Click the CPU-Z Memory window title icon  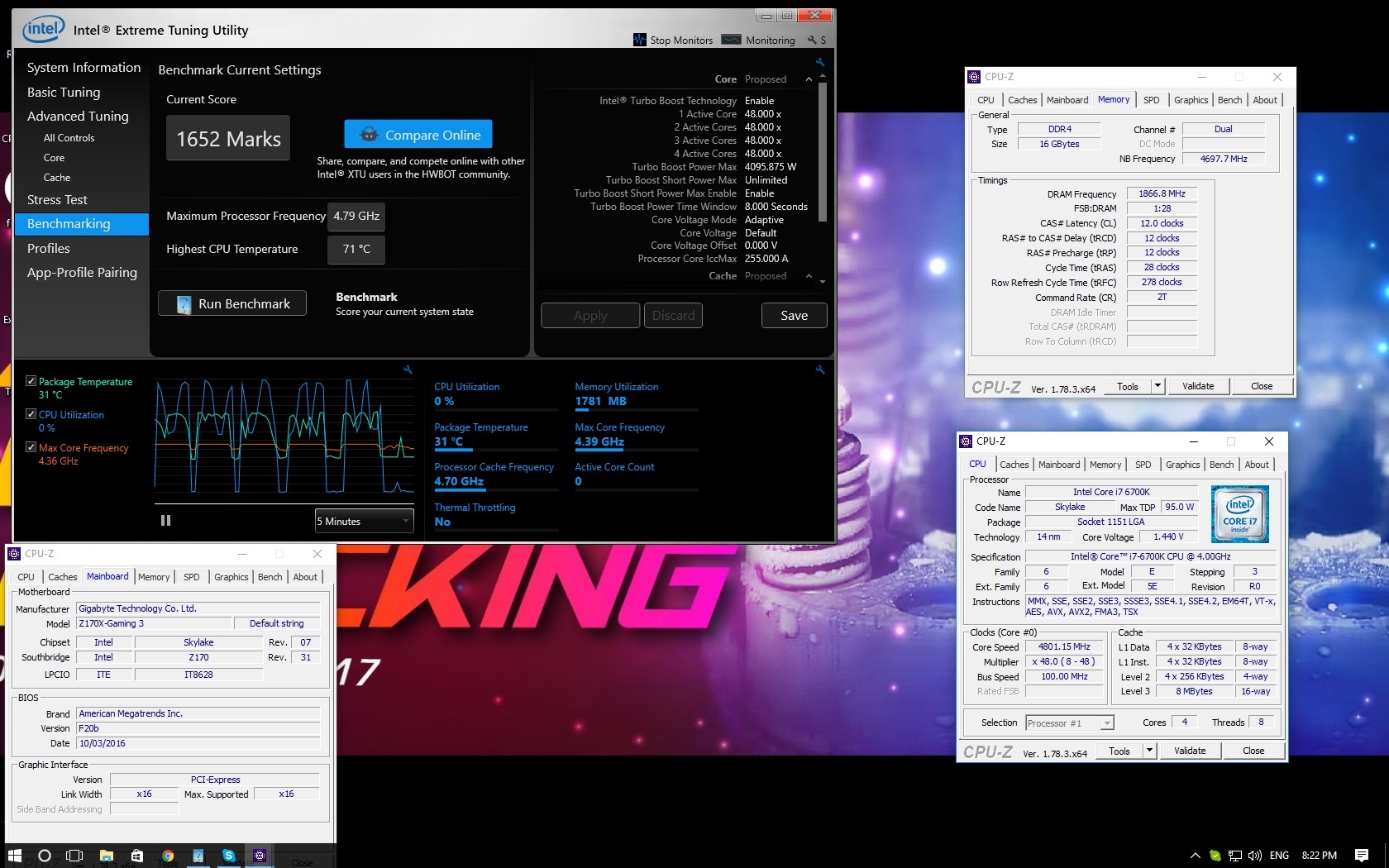click(x=974, y=77)
